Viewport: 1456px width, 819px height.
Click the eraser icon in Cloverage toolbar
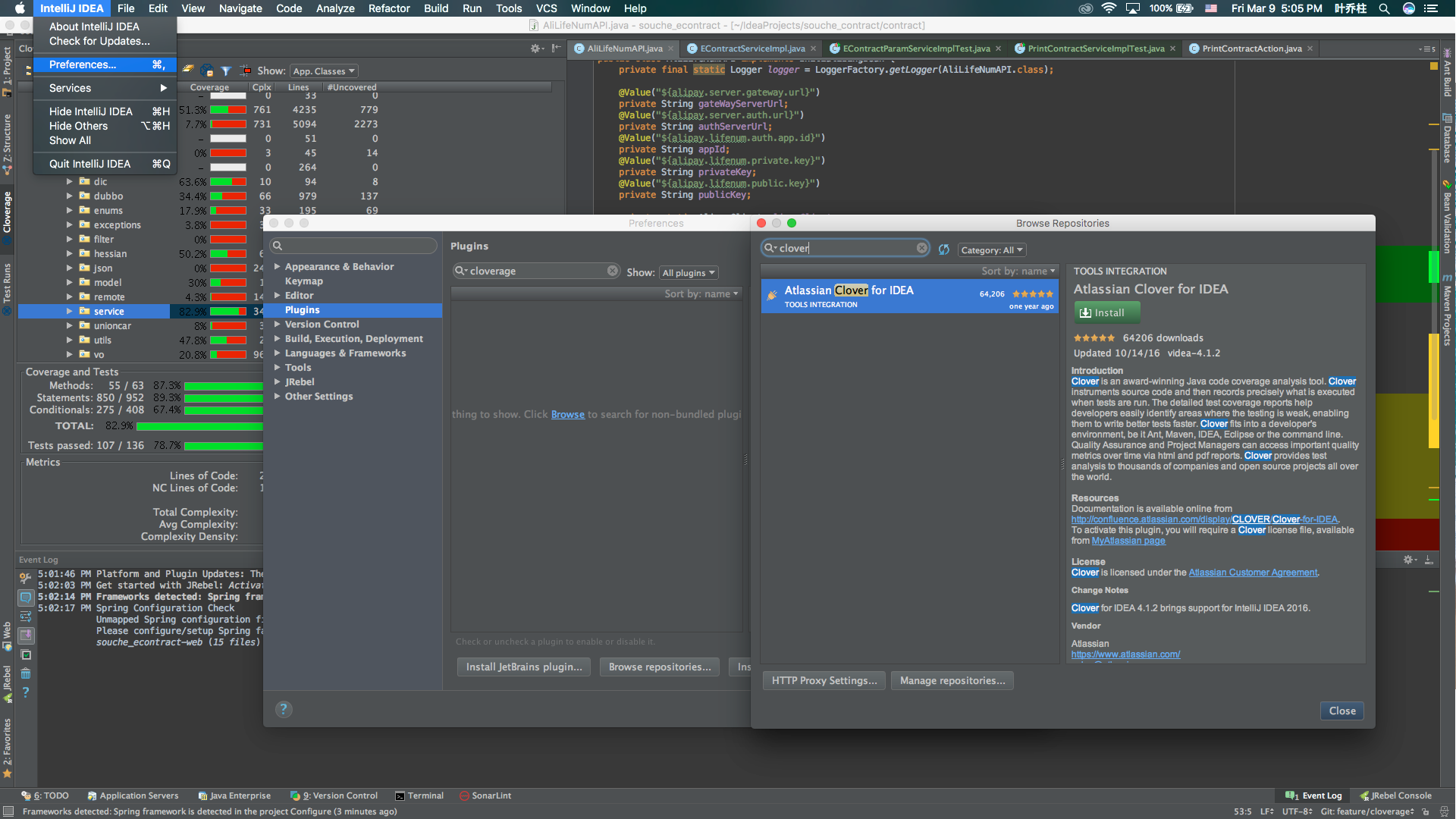[x=188, y=70]
